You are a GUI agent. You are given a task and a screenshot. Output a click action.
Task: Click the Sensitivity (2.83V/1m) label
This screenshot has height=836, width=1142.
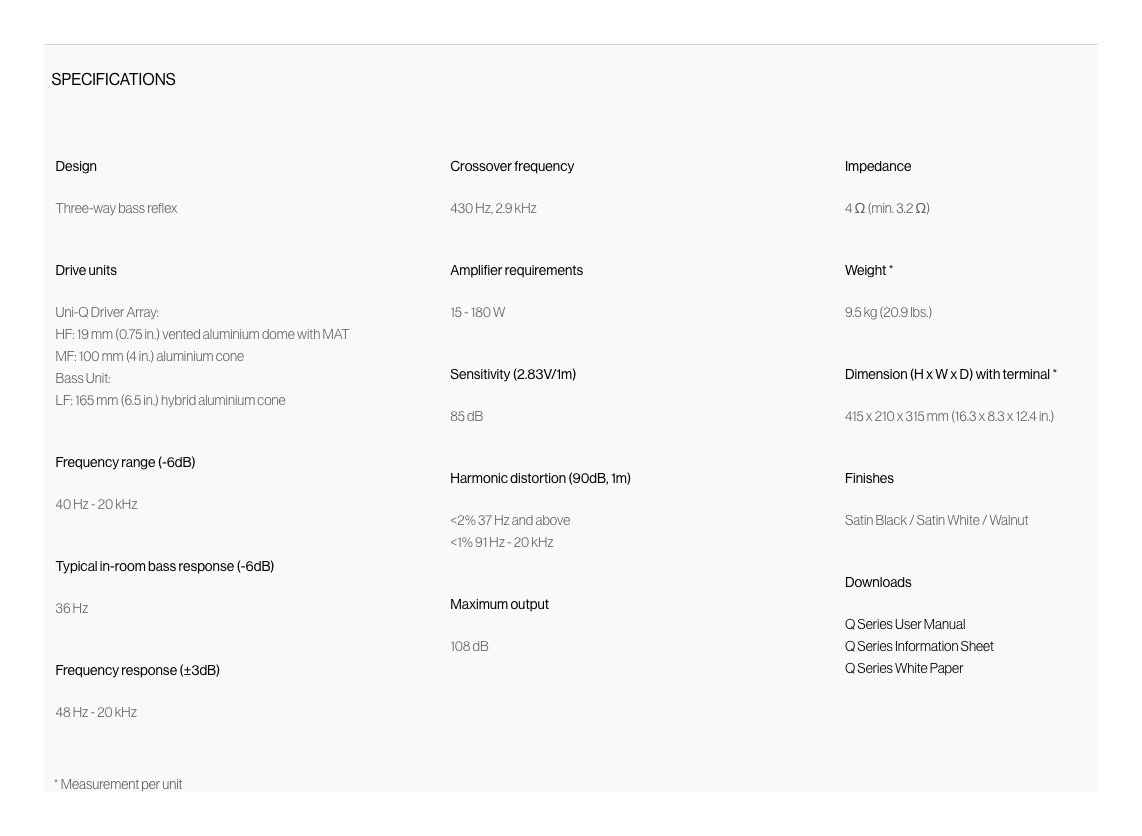point(513,374)
